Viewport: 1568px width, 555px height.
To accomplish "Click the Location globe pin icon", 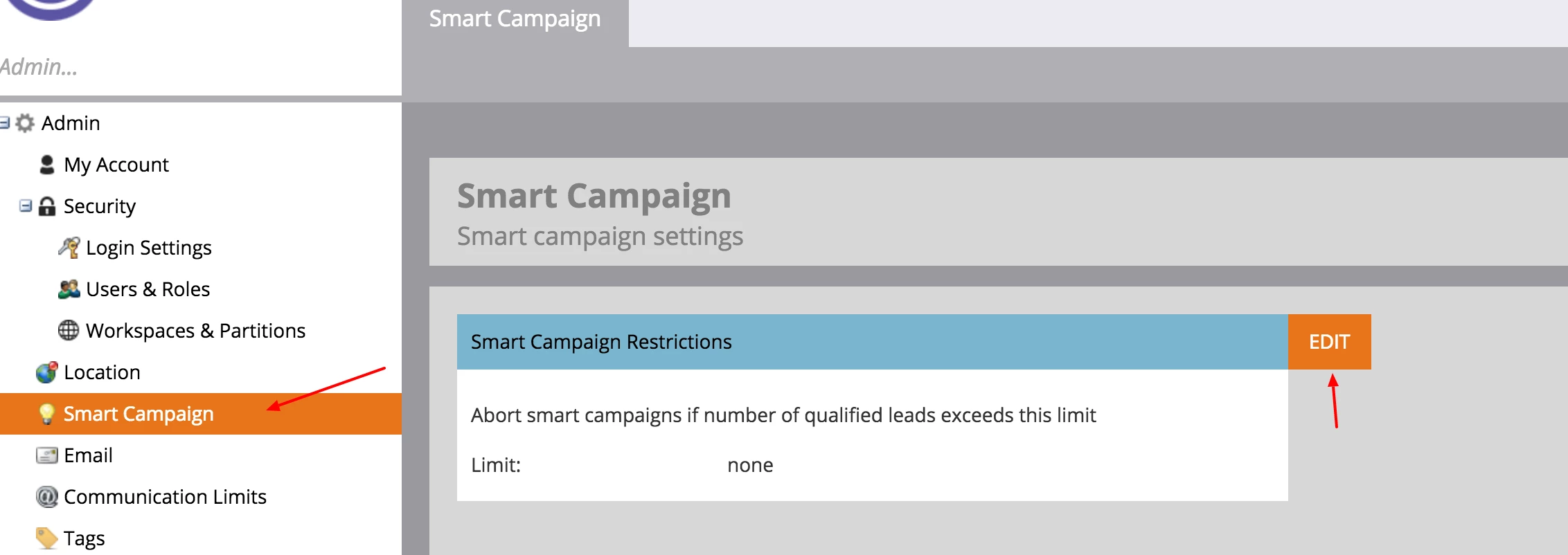I will click(x=46, y=372).
